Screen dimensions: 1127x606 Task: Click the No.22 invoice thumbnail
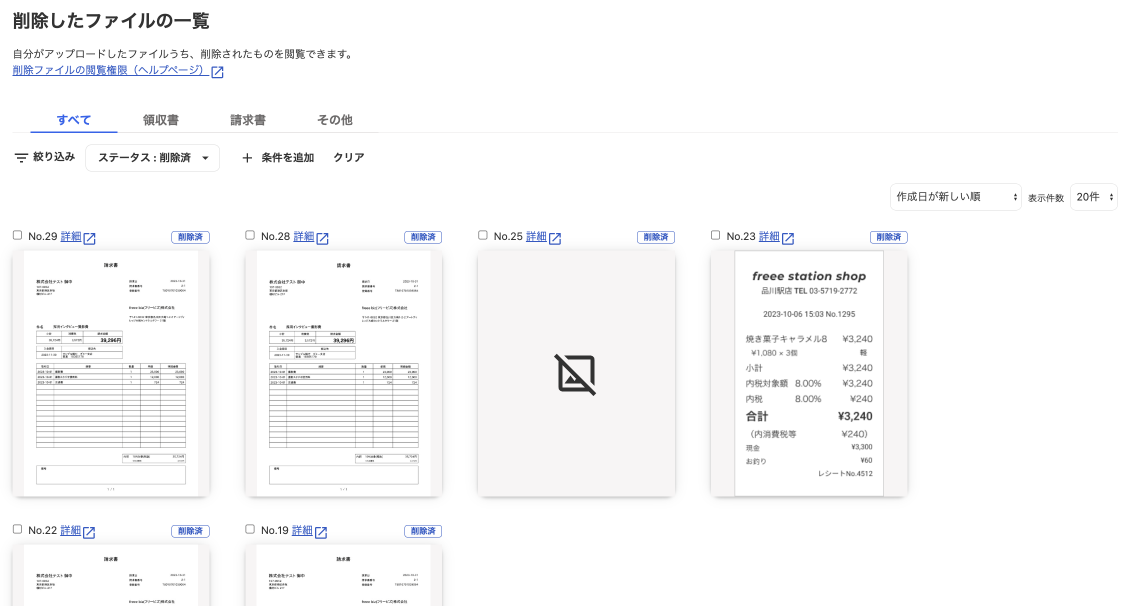111,575
